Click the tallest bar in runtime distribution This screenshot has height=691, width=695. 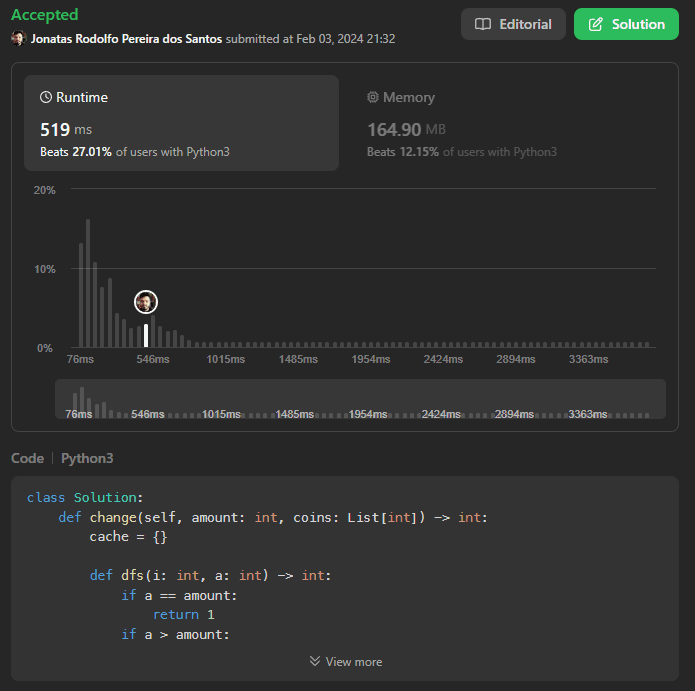88,284
